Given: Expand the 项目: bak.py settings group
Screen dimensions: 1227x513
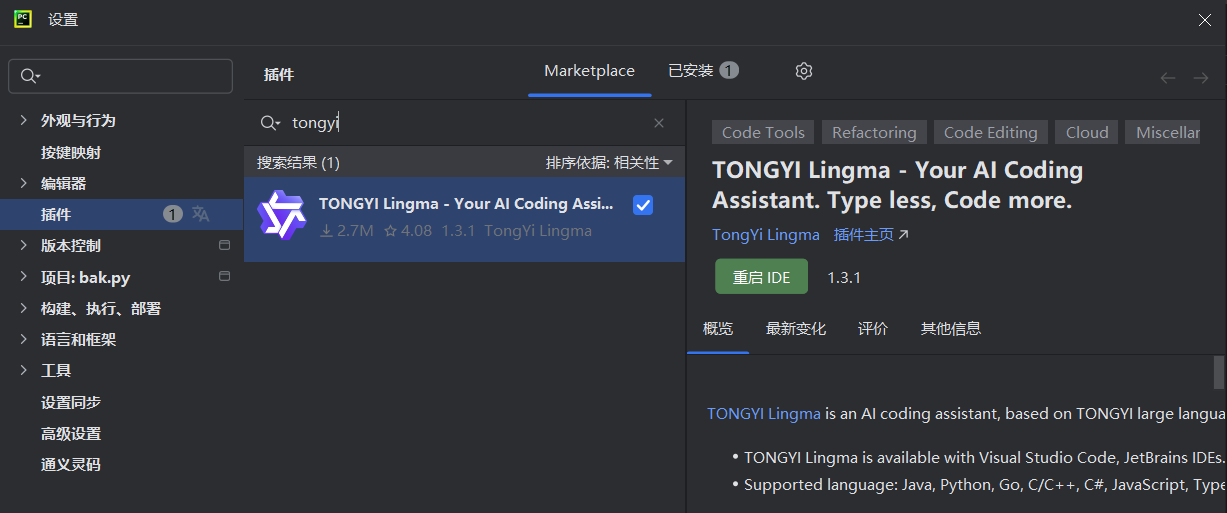Looking at the screenshot, I should tap(24, 277).
